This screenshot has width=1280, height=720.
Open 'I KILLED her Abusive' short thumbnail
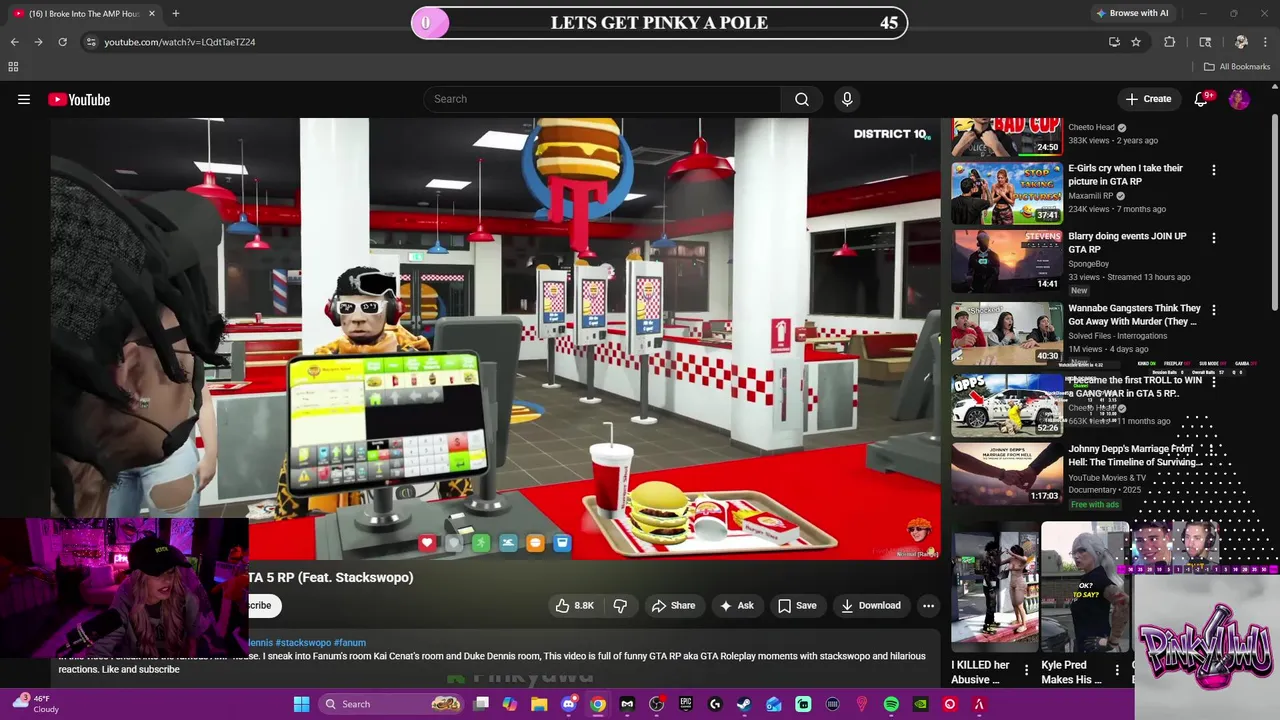pos(995,588)
